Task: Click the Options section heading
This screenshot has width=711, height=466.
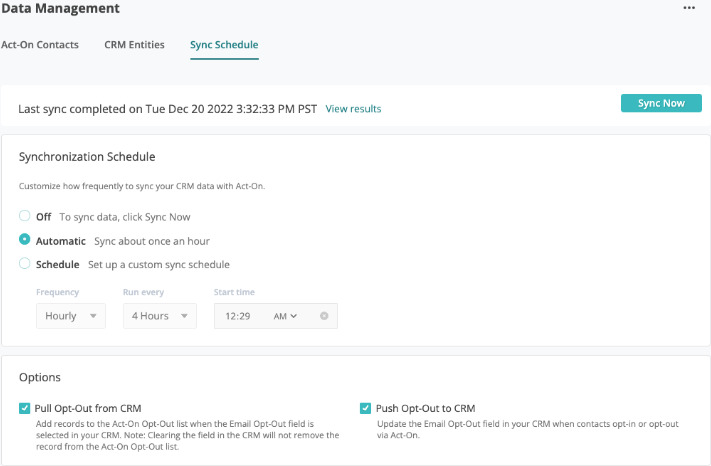Action: [x=40, y=378]
